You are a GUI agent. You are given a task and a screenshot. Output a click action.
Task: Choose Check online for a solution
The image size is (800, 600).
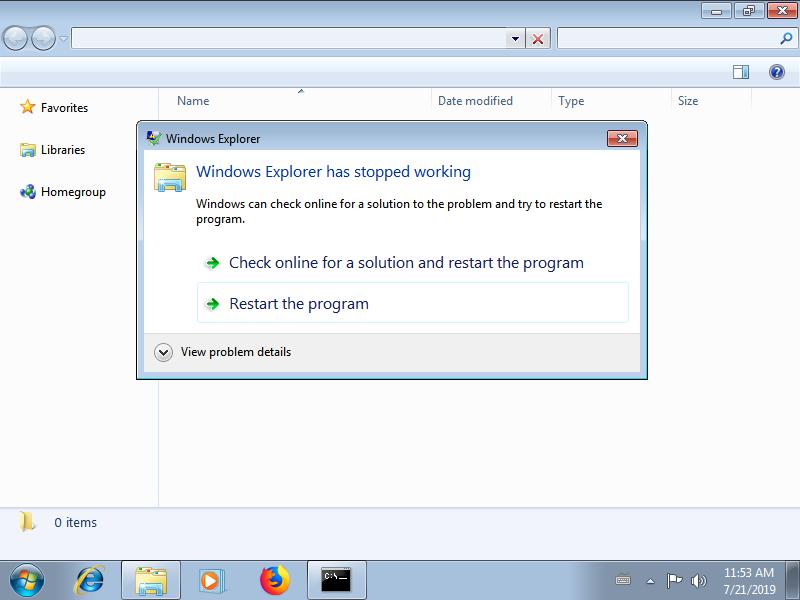413,263
